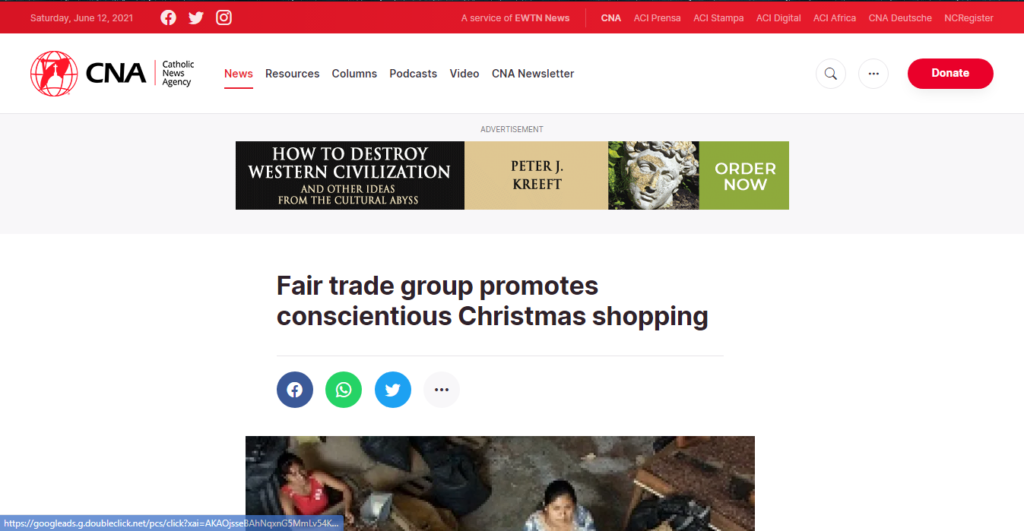Share the article via green WhatsApp circle
Screen dimensions: 1024x531
pos(344,390)
